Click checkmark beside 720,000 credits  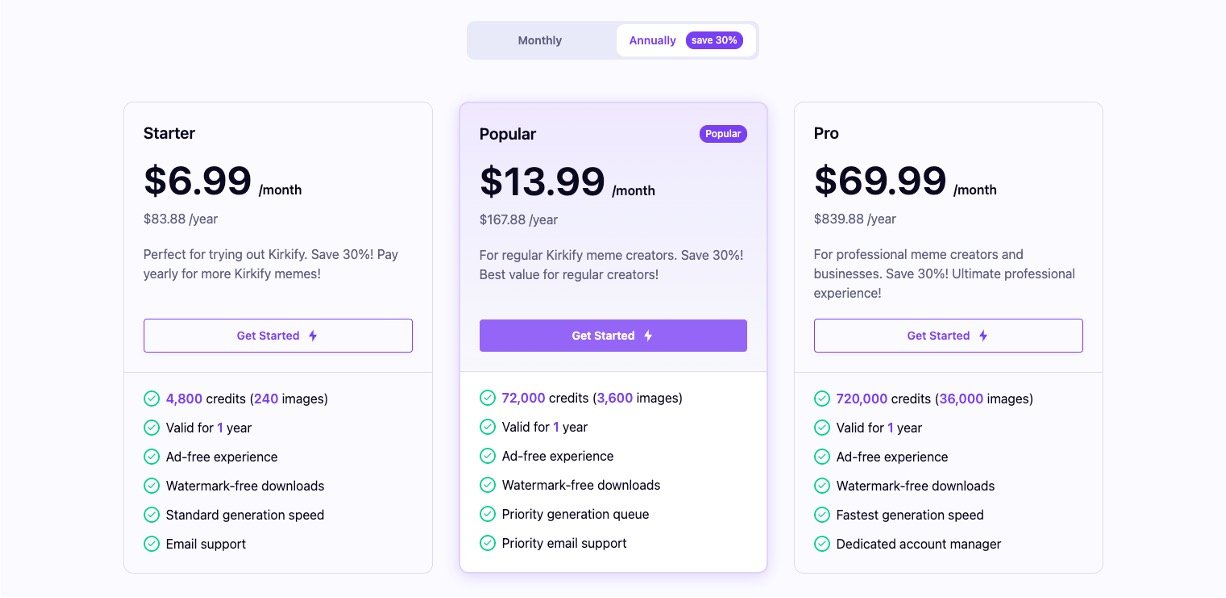pyautogui.click(x=822, y=399)
